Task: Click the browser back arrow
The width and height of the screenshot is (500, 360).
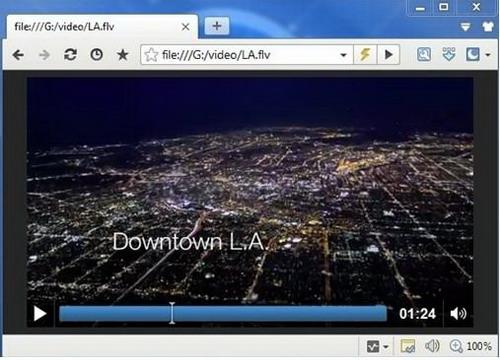Action: (18, 54)
